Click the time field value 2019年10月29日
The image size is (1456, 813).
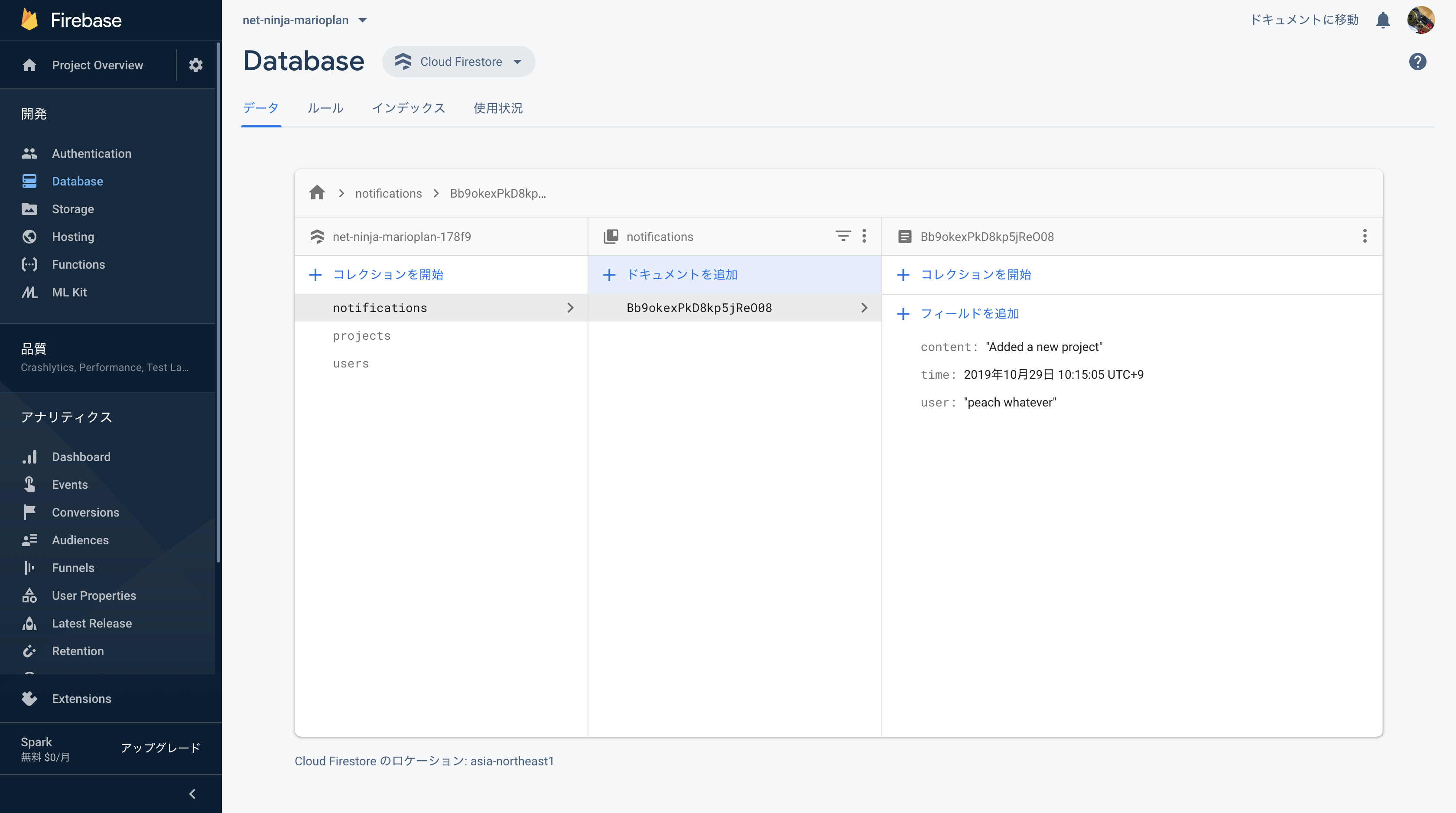(x=1053, y=374)
